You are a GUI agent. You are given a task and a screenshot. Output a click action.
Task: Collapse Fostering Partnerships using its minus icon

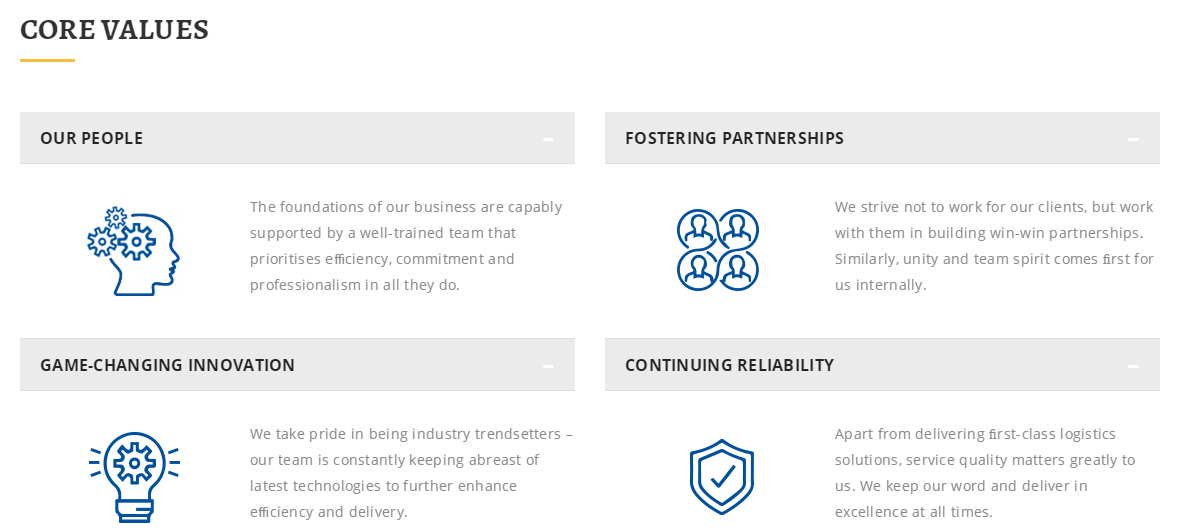1133,139
